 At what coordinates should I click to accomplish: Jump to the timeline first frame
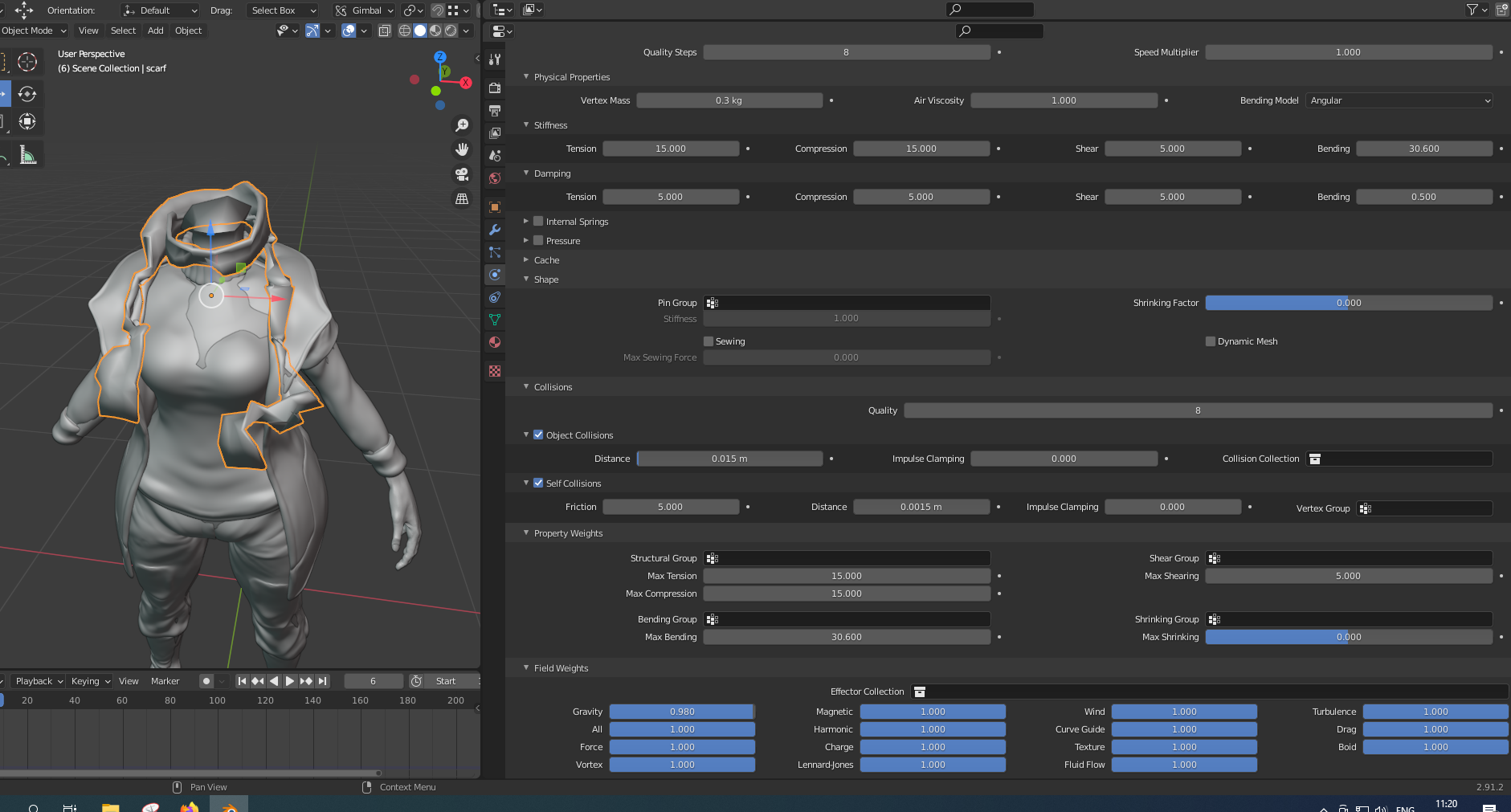click(x=242, y=681)
